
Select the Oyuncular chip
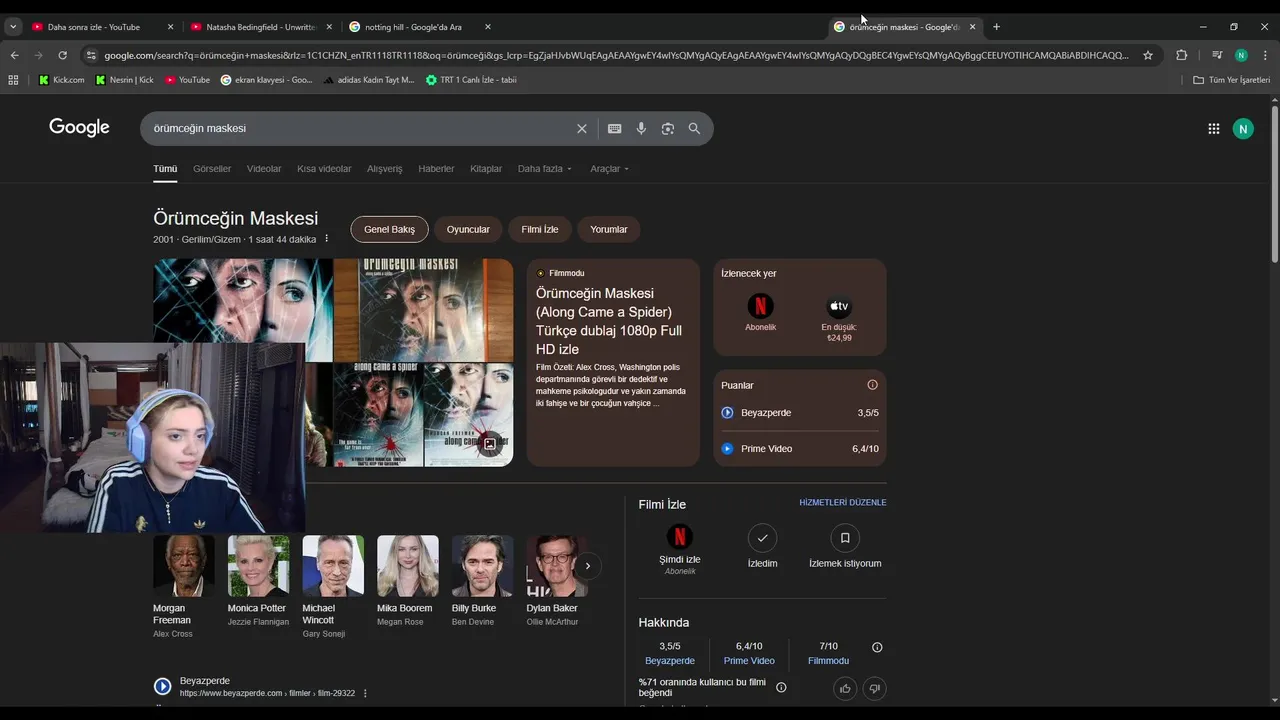click(468, 229)
